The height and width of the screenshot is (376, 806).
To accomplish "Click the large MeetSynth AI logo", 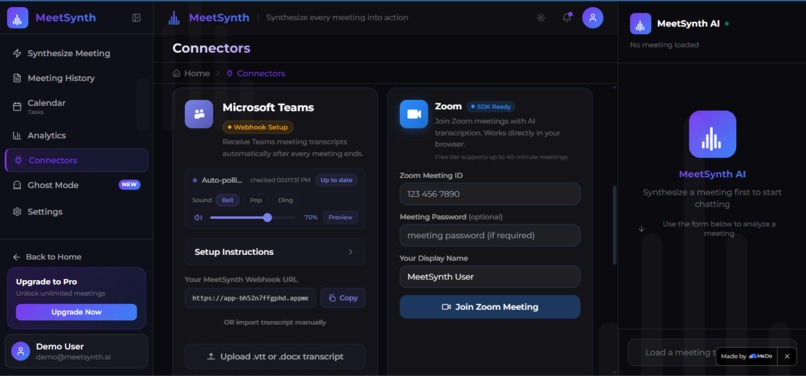I will [712, 134].
